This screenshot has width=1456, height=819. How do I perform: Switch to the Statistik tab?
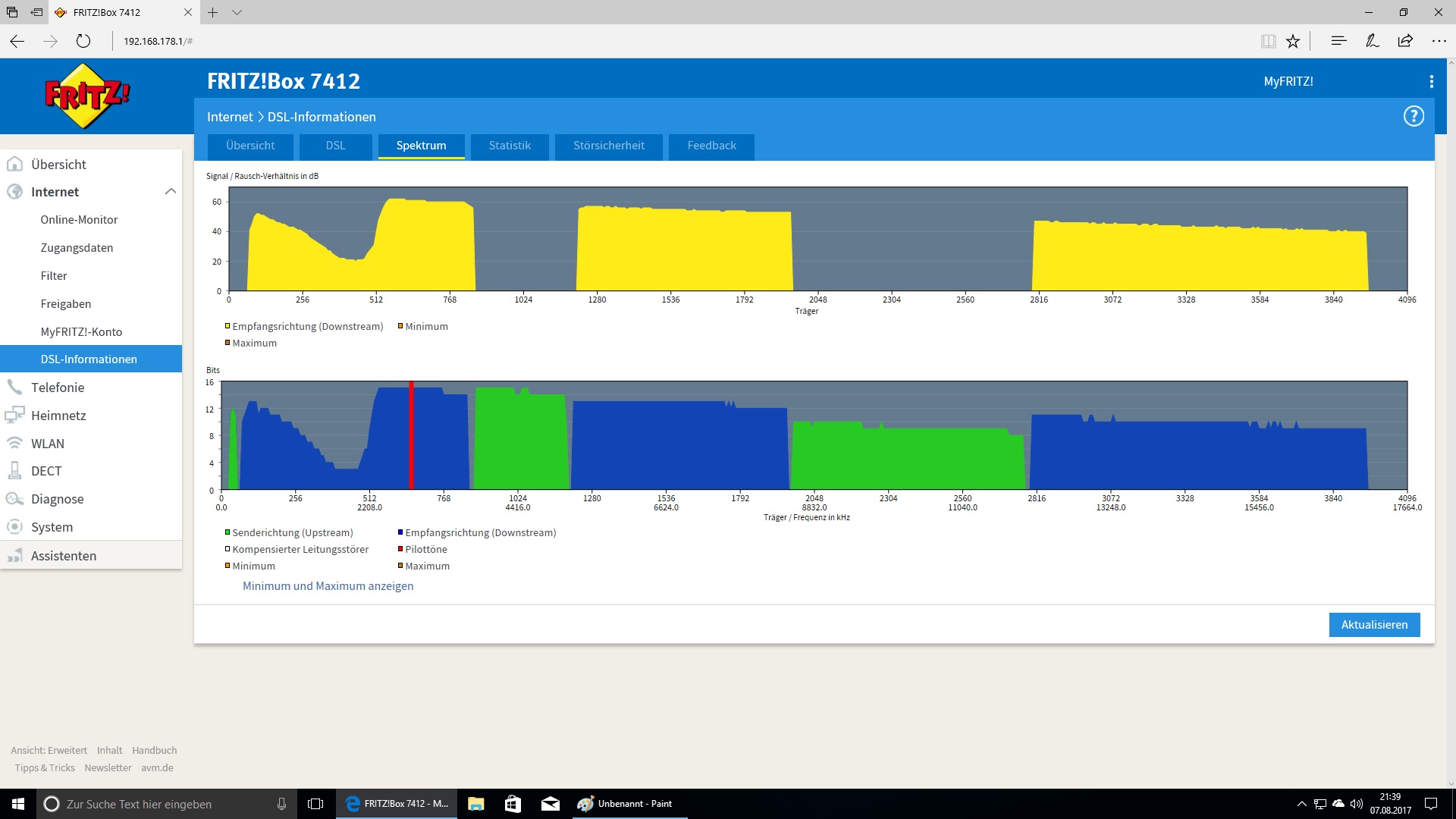pyautogui.click(x=509, y=146)
